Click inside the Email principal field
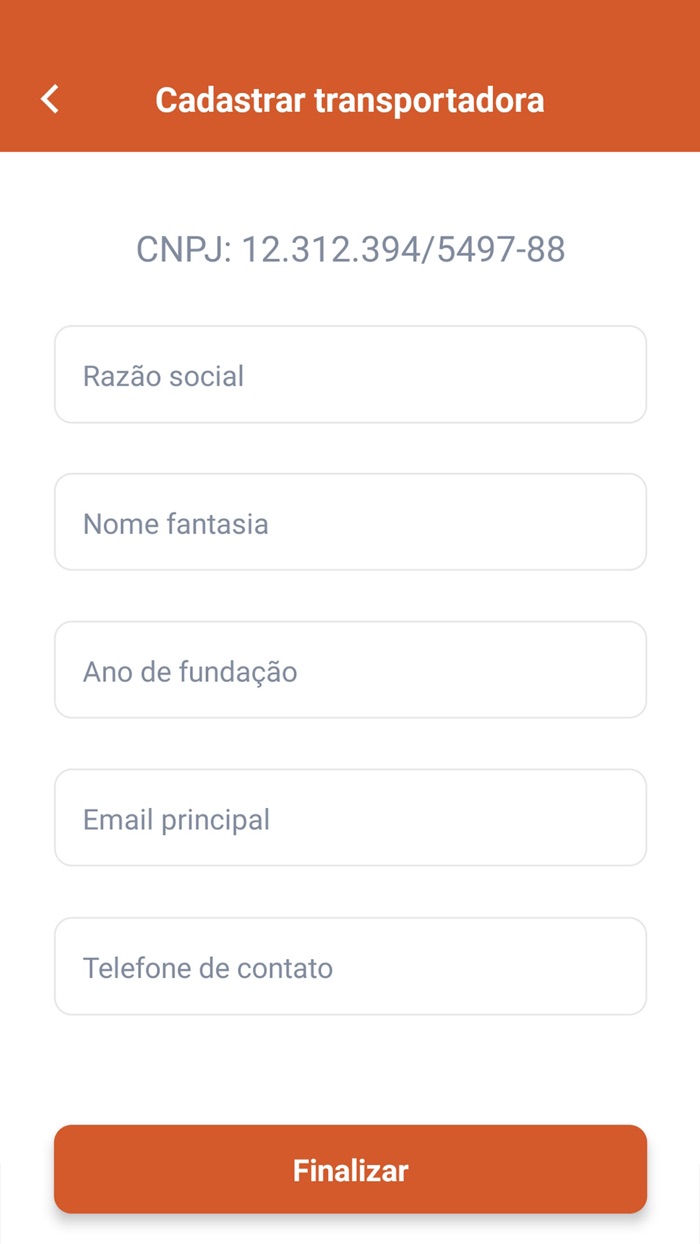 [x=350, y=818]
